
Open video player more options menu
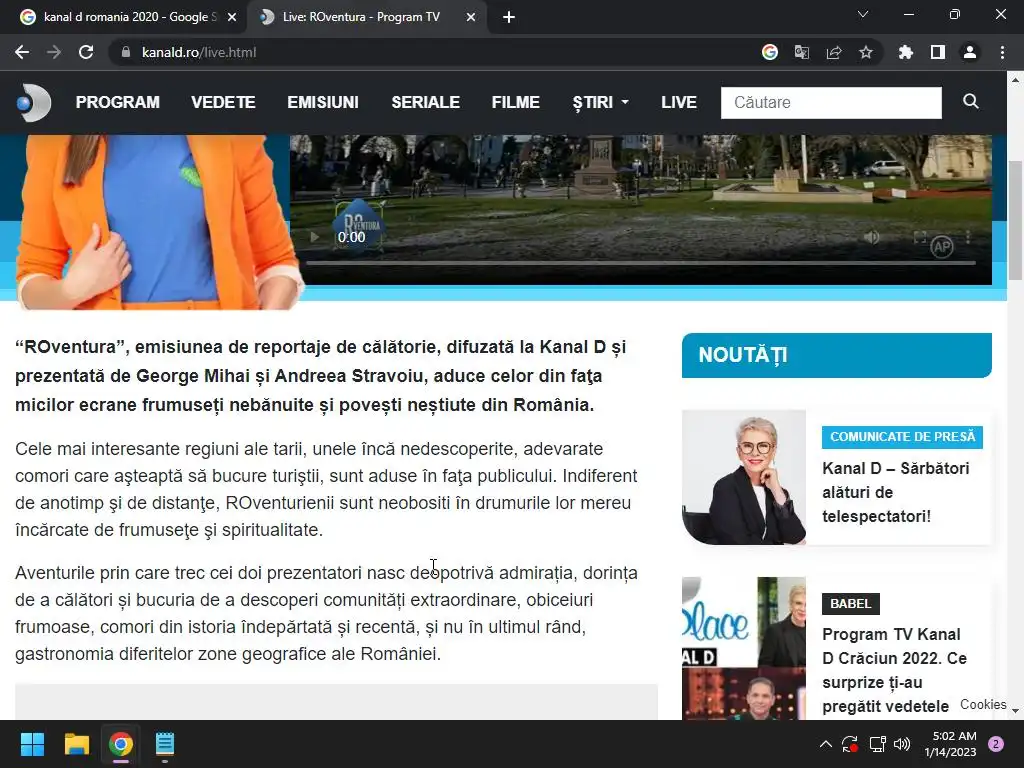coord(968,236)
